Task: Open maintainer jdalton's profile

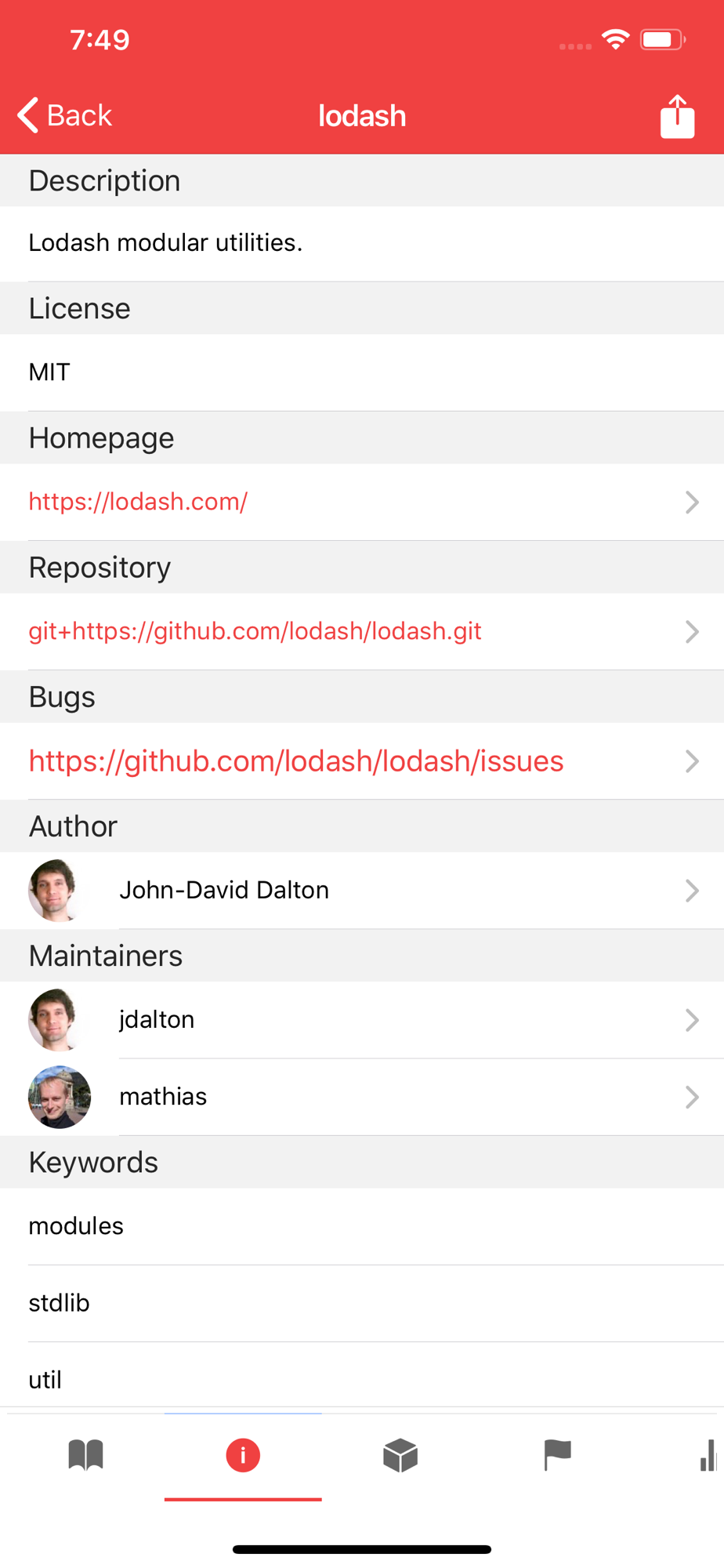Action: point(157,1019)
